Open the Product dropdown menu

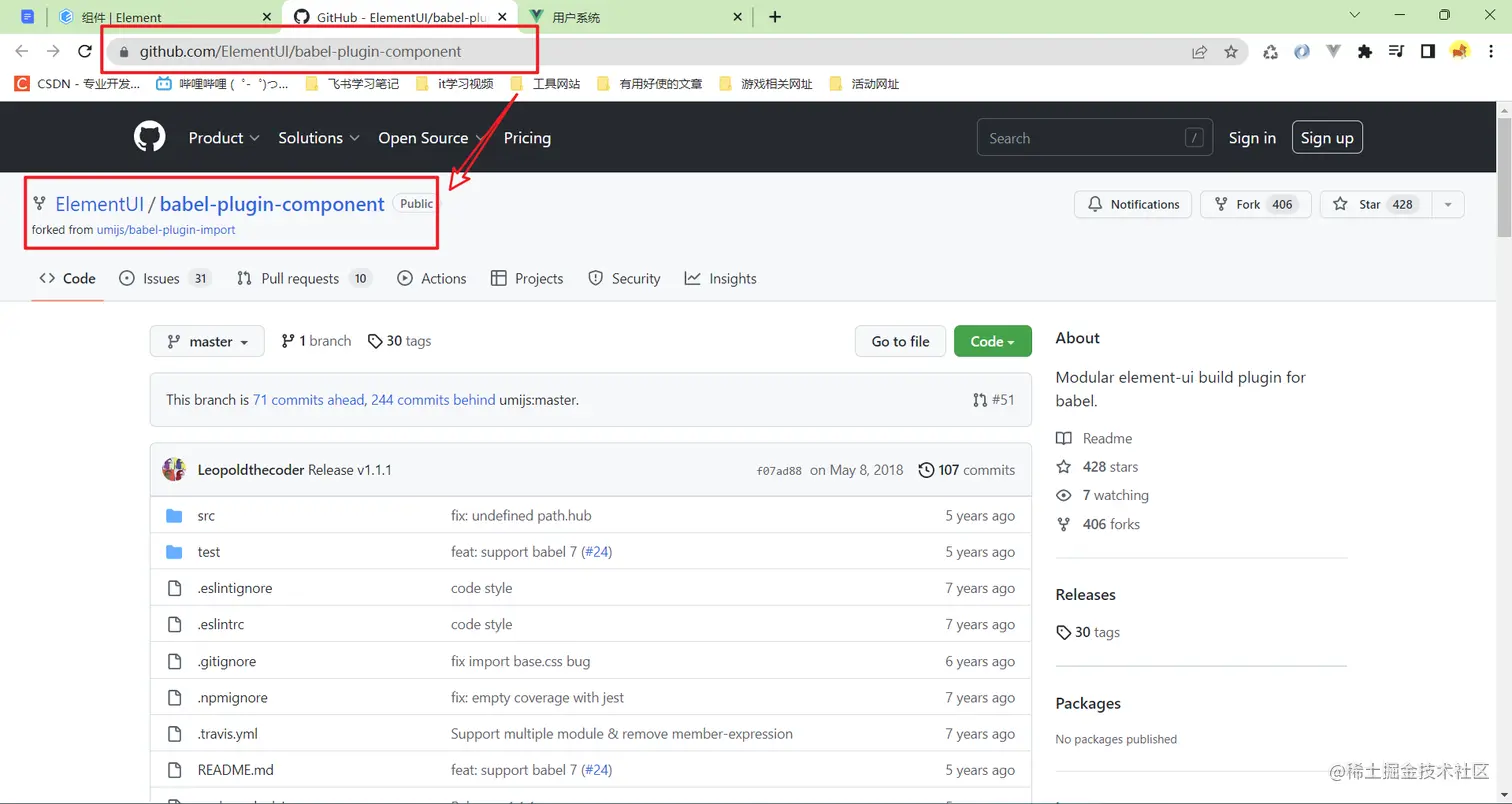(224, 138)
